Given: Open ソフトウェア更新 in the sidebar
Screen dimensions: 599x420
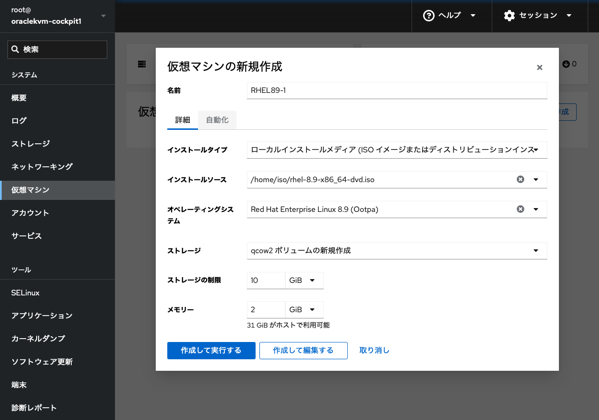Looking at the screenshot, I should point(57,362).
